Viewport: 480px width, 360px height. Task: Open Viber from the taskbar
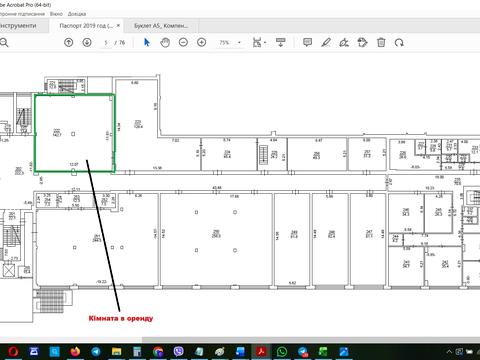pos(179,351)
